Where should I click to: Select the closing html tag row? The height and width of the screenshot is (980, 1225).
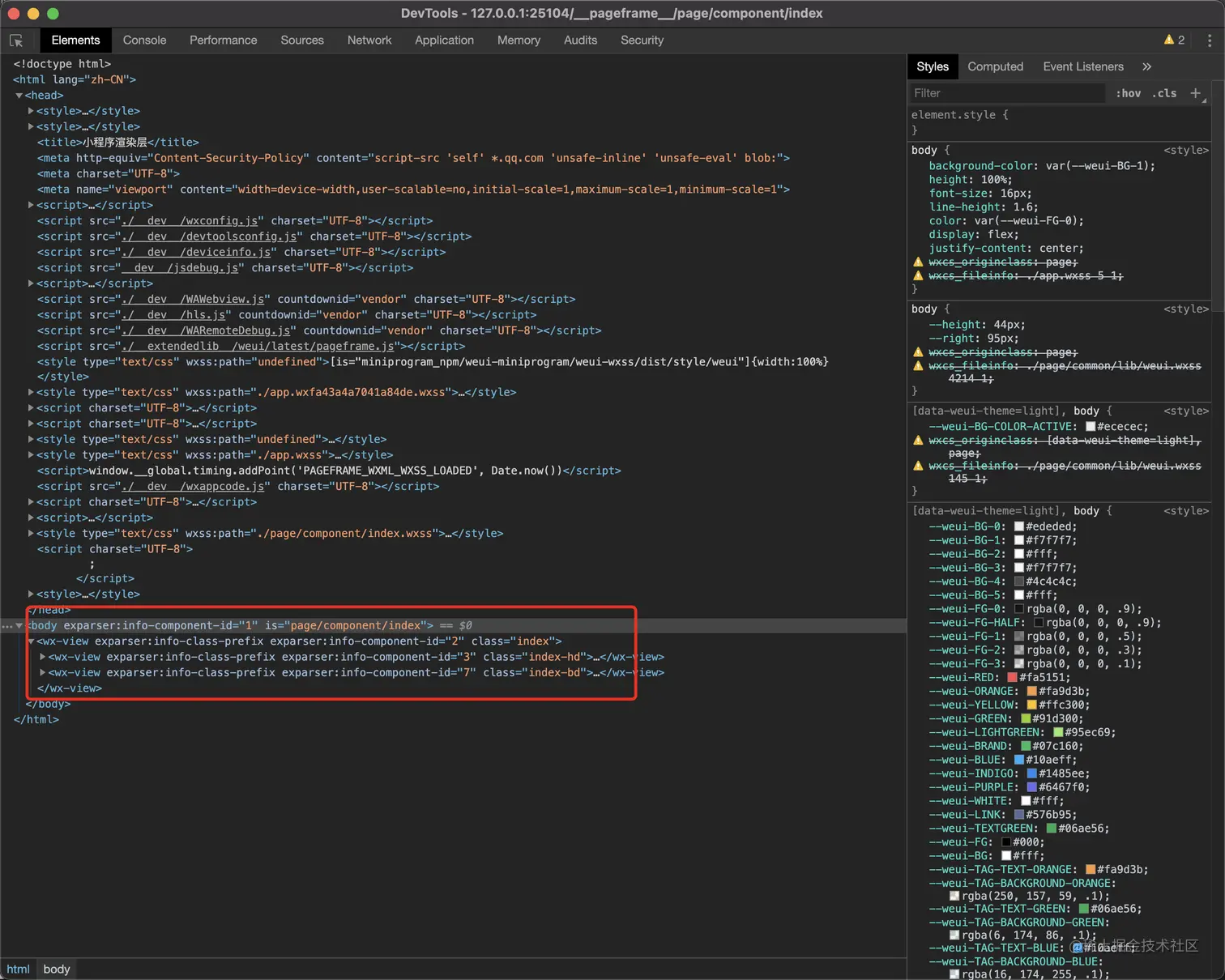click(x=36, y=719)
